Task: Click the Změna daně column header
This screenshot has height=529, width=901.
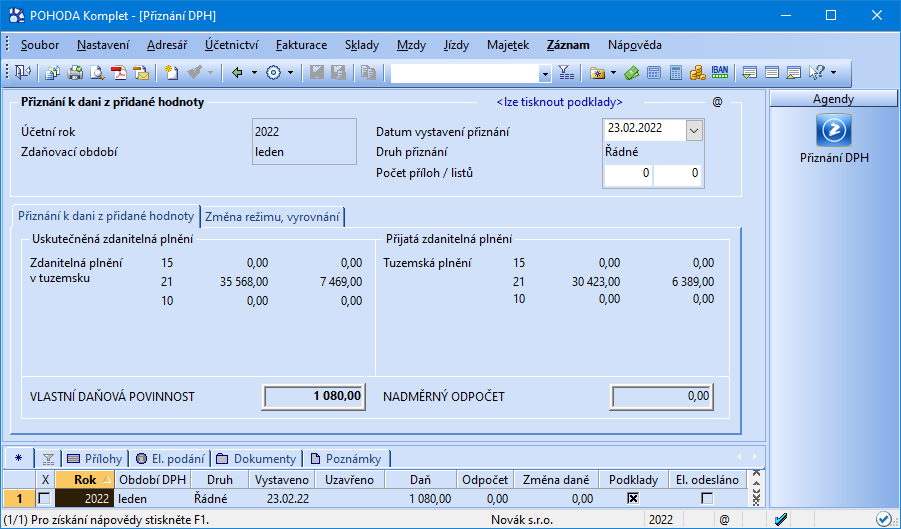Action: pos(556,480)
